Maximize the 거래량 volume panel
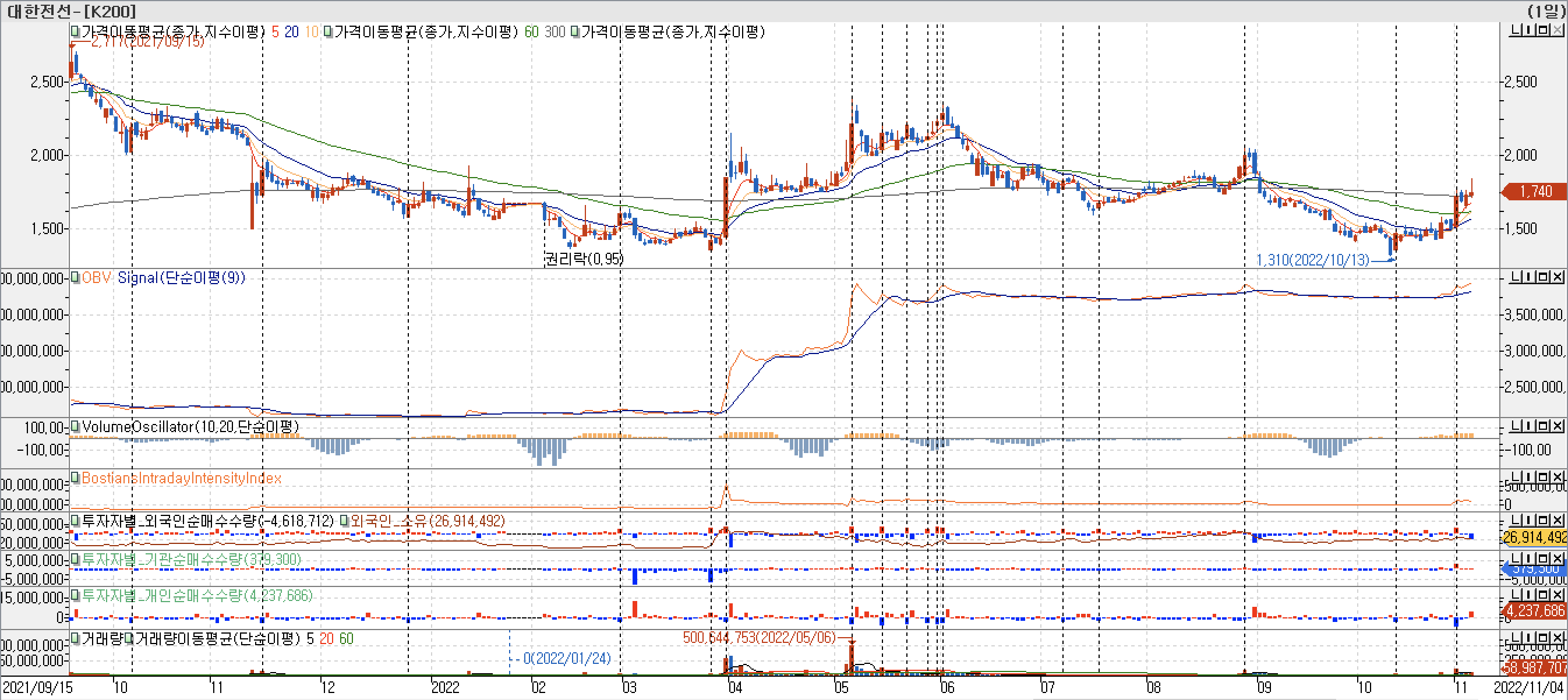 point(1543,638)
